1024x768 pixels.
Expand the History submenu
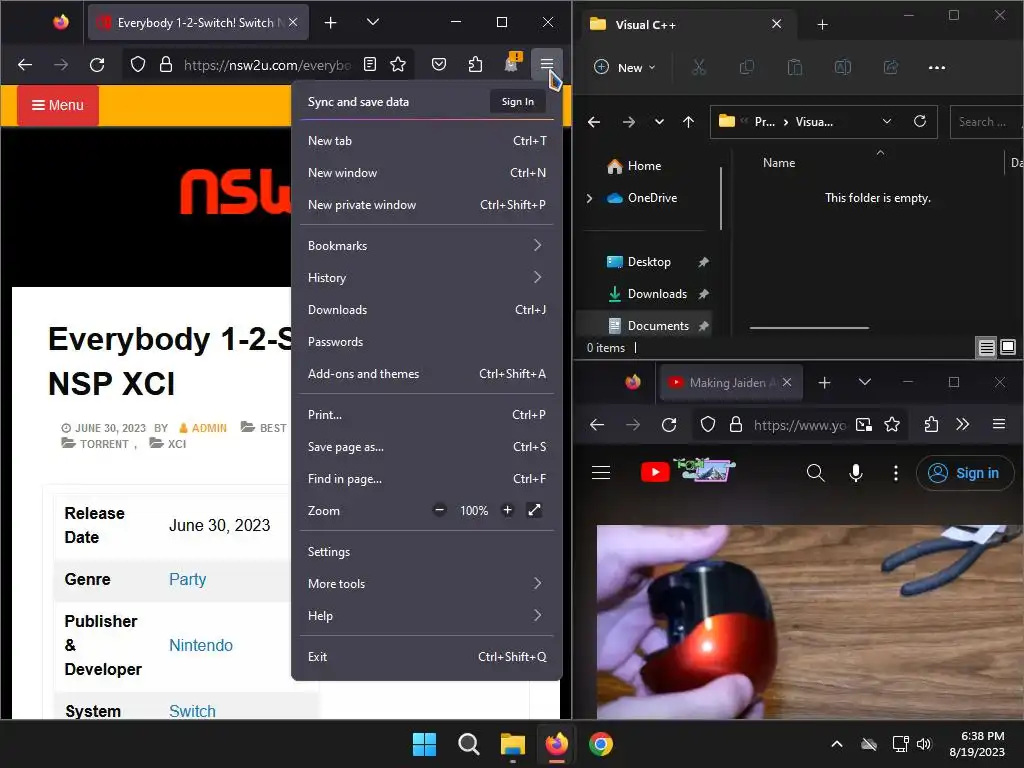[x=427, y=278]
